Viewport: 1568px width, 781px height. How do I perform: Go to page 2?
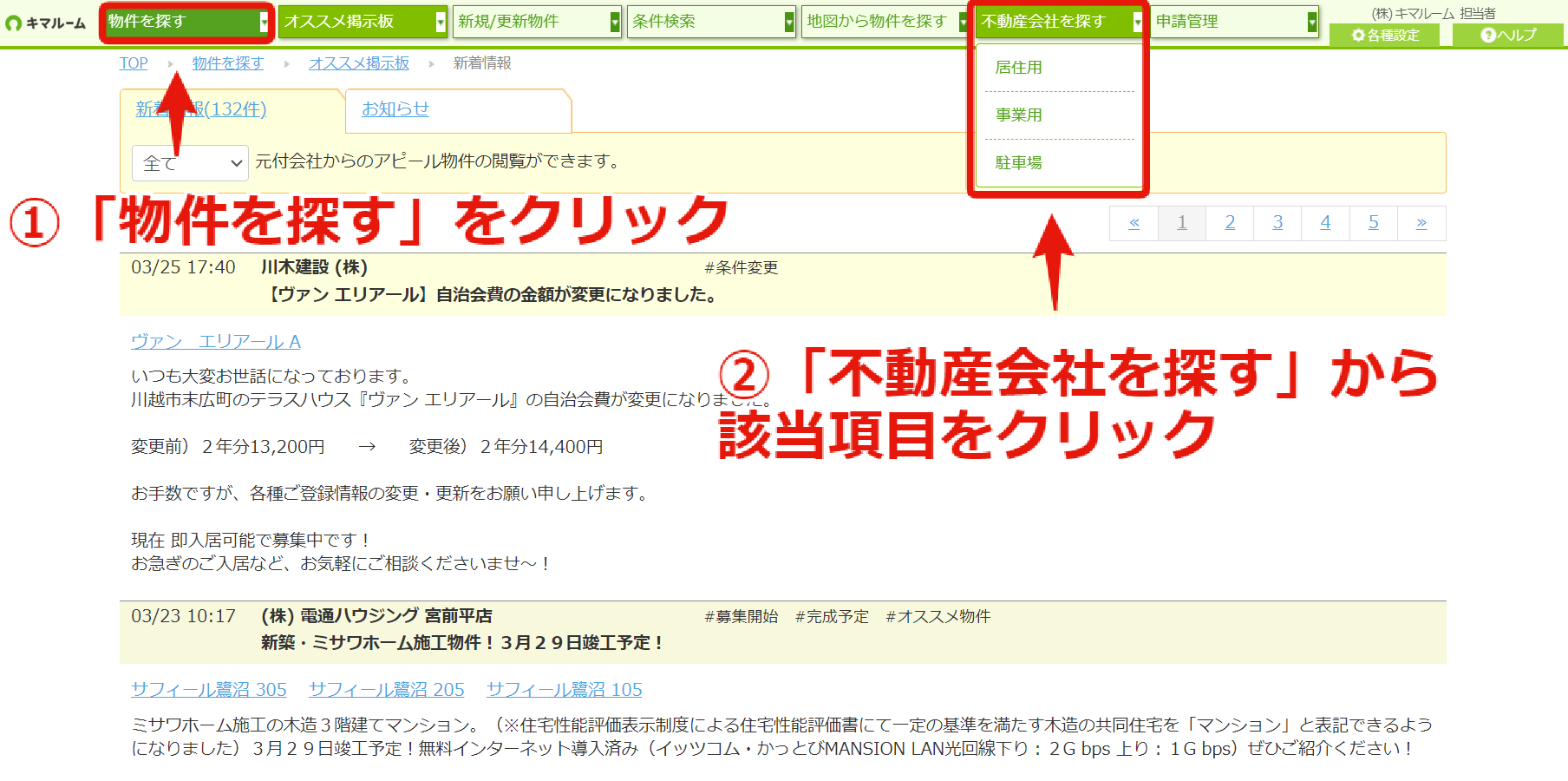(1230, 223)
